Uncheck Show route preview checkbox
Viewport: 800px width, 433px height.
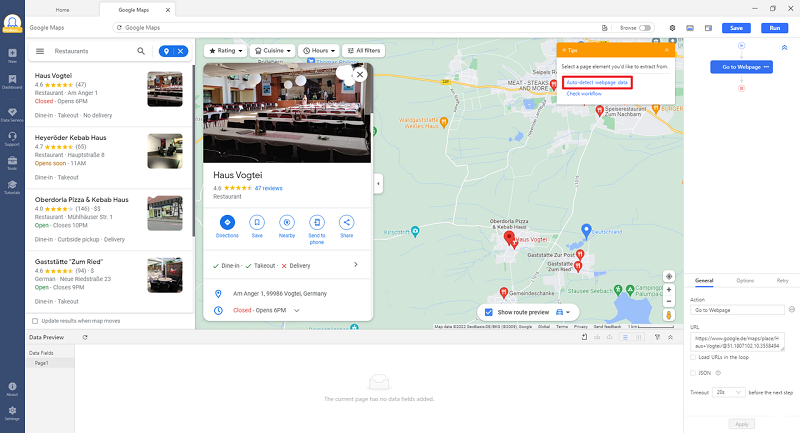coord(489,312)
